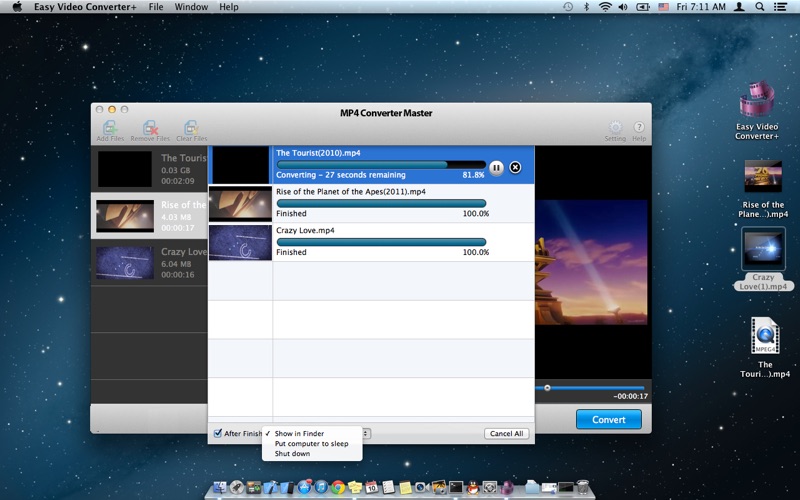Click the Cancel All button

[x=506, y=433]
